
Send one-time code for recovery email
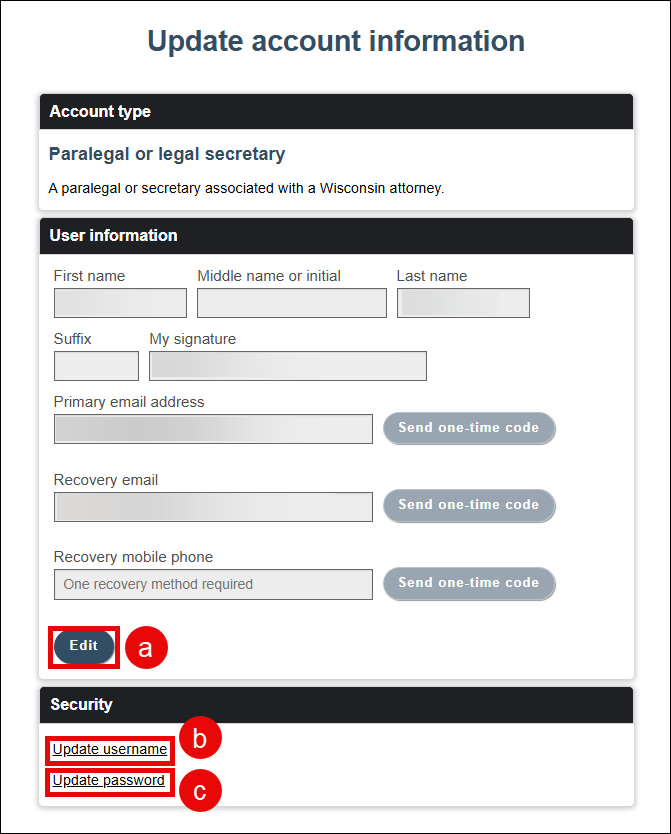point(468,505)
